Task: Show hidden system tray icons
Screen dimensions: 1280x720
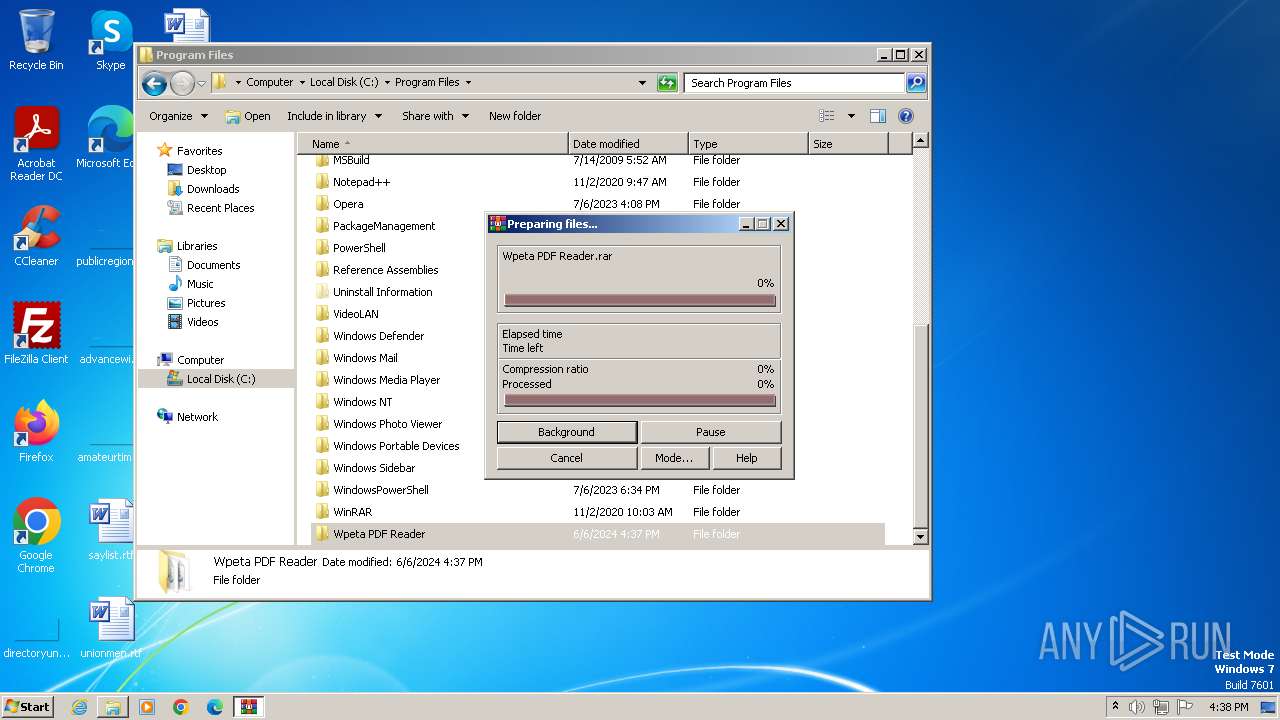Action: tap(1115, 706)
